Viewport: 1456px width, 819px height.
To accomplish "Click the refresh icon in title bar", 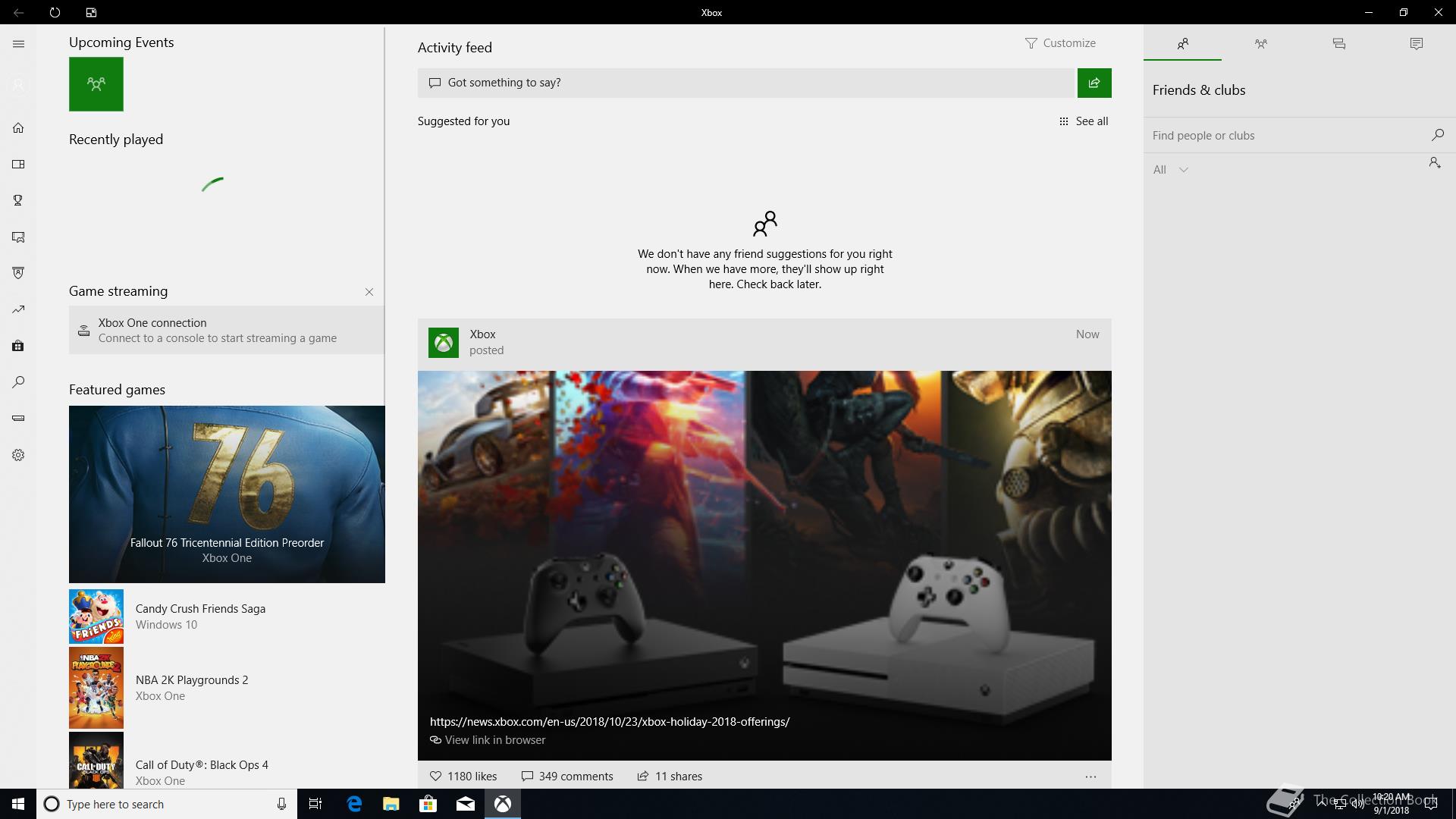I will pyautogui.click(x=55, y=12).
